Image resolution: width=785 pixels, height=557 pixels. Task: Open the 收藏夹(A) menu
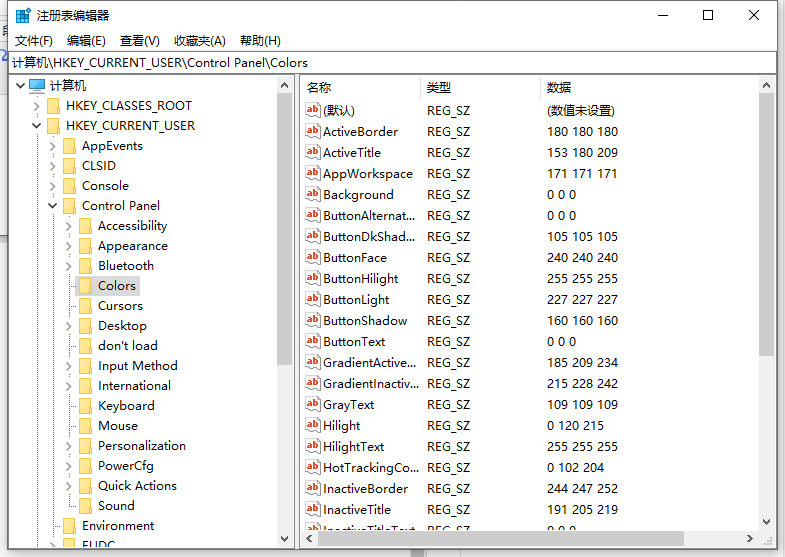200,41
